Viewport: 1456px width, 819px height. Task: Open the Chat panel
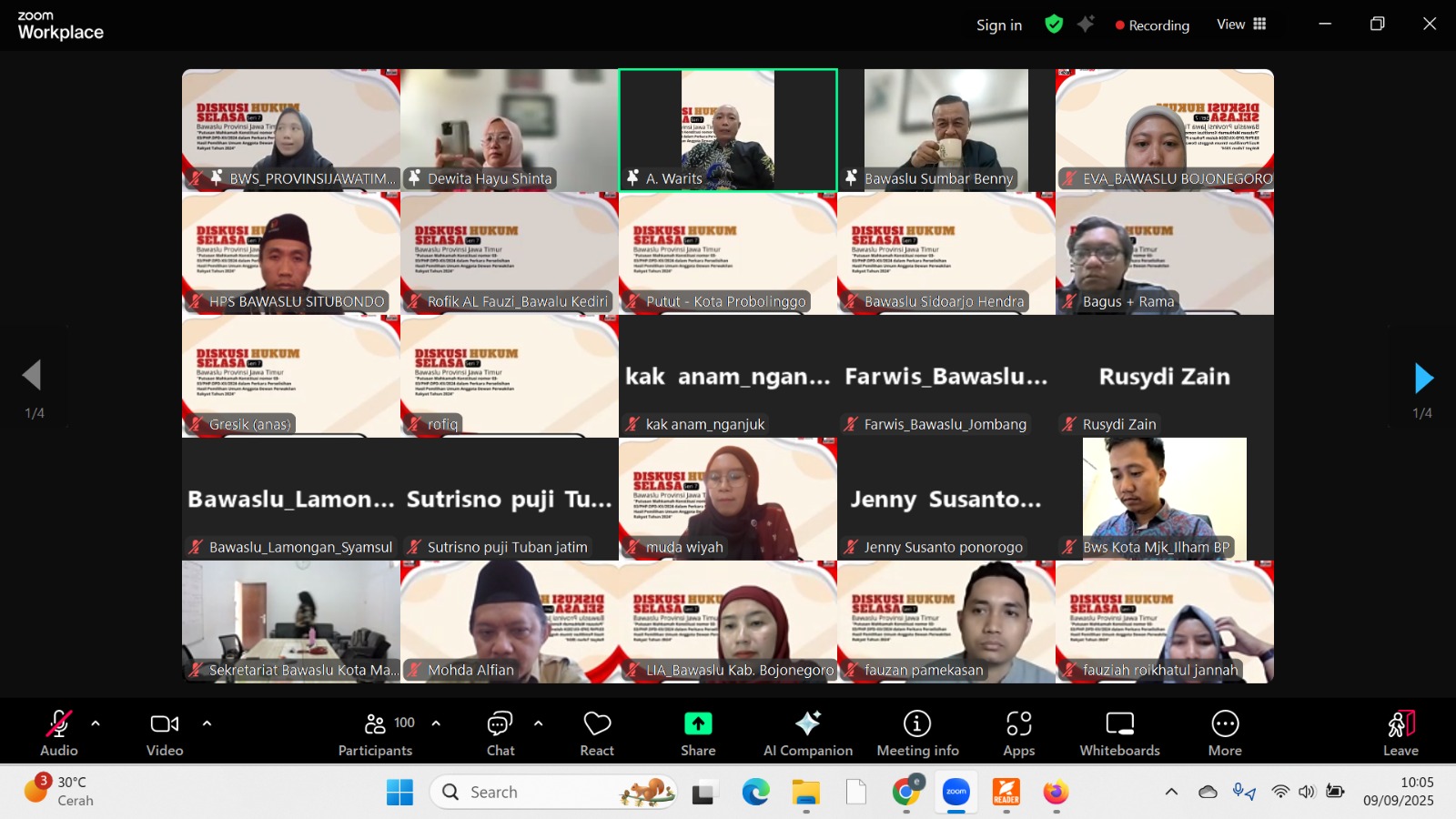coord(500,733)
